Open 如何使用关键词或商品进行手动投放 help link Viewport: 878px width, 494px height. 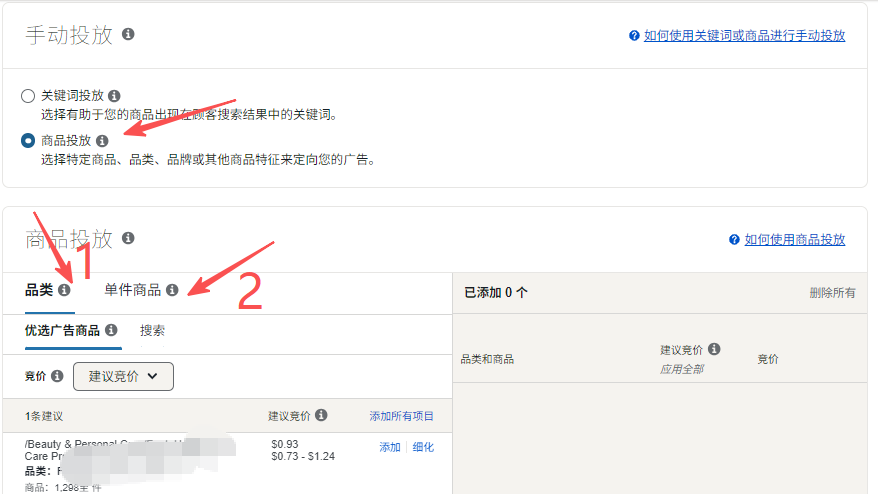744,35
